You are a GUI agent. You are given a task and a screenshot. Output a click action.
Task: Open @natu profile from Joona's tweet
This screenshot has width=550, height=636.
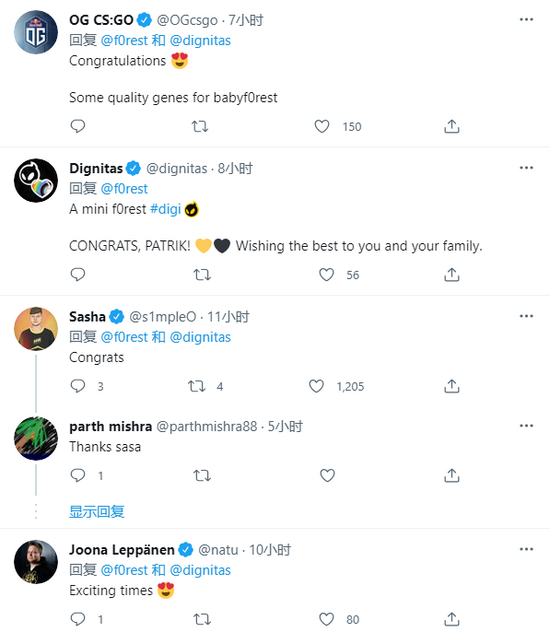tap(218, 550)
